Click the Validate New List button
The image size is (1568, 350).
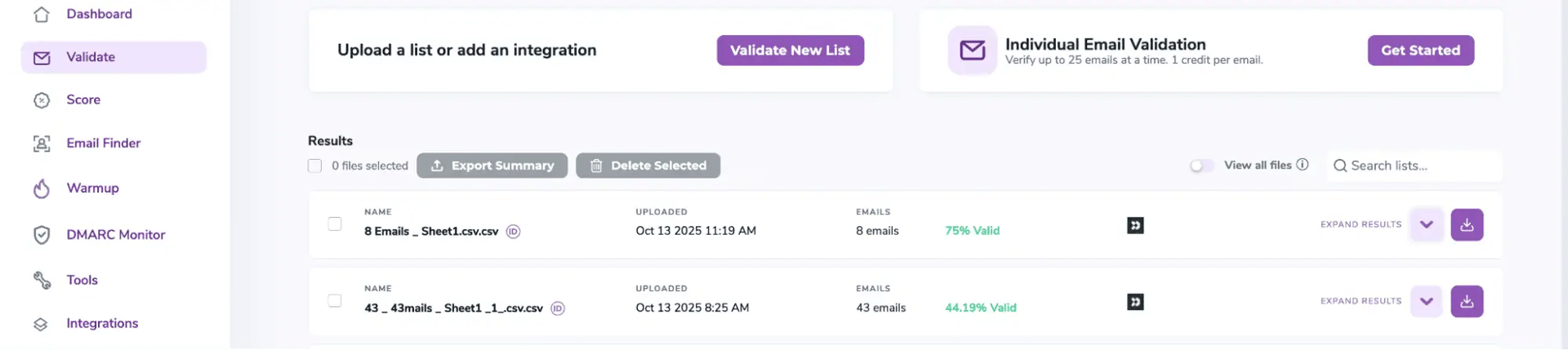(790, 51)
